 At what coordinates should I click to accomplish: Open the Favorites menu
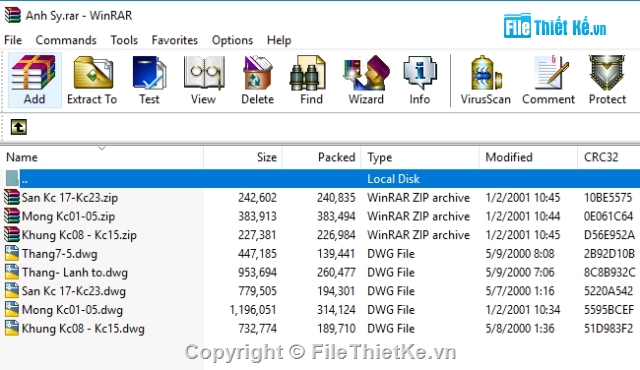pos(175,40)
